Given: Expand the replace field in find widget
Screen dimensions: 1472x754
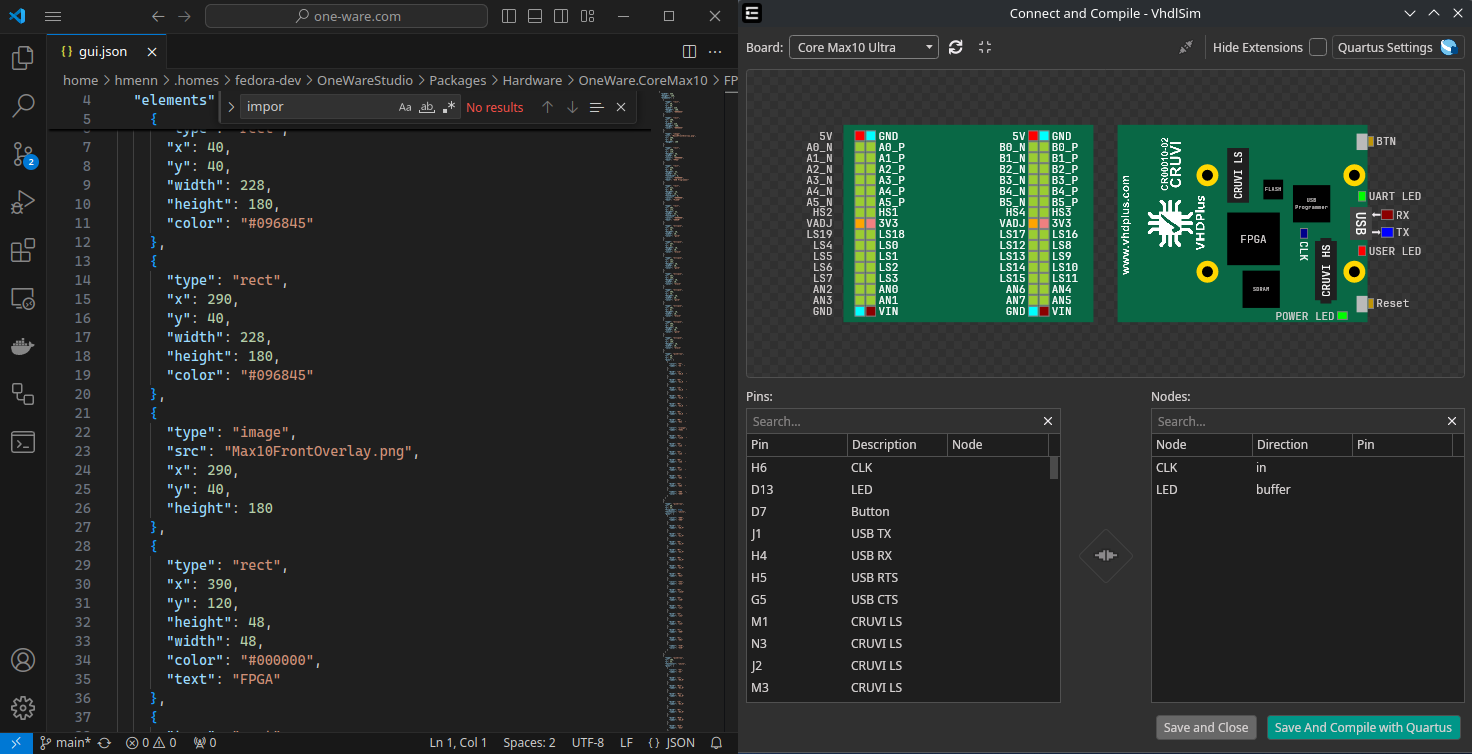Looking at the screenshot, I should [232, 108].
